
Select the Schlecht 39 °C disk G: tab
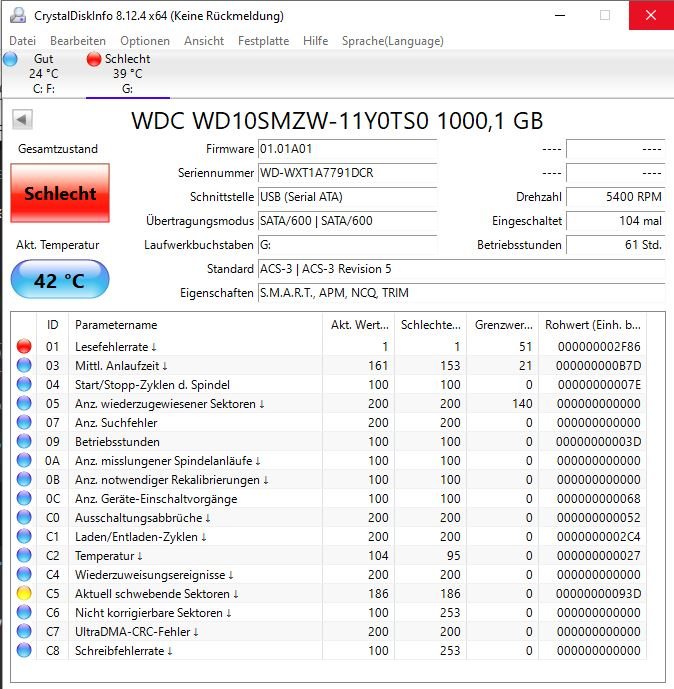pos(127,73)
